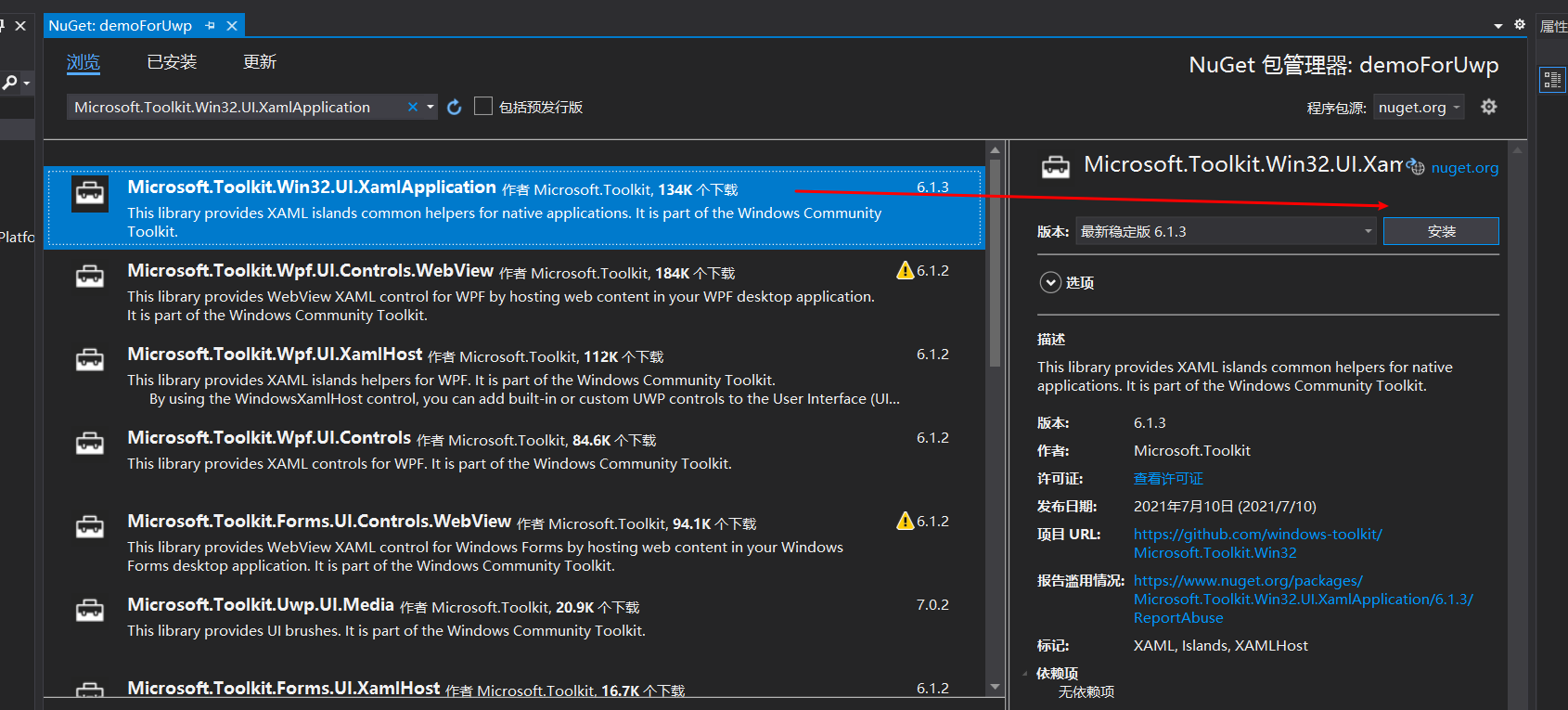Select Microsoft.Toolkit.Forms.UI.Controls.WebView package
The width and height of the screenshot is (1568, 710).
coord(515,542)
